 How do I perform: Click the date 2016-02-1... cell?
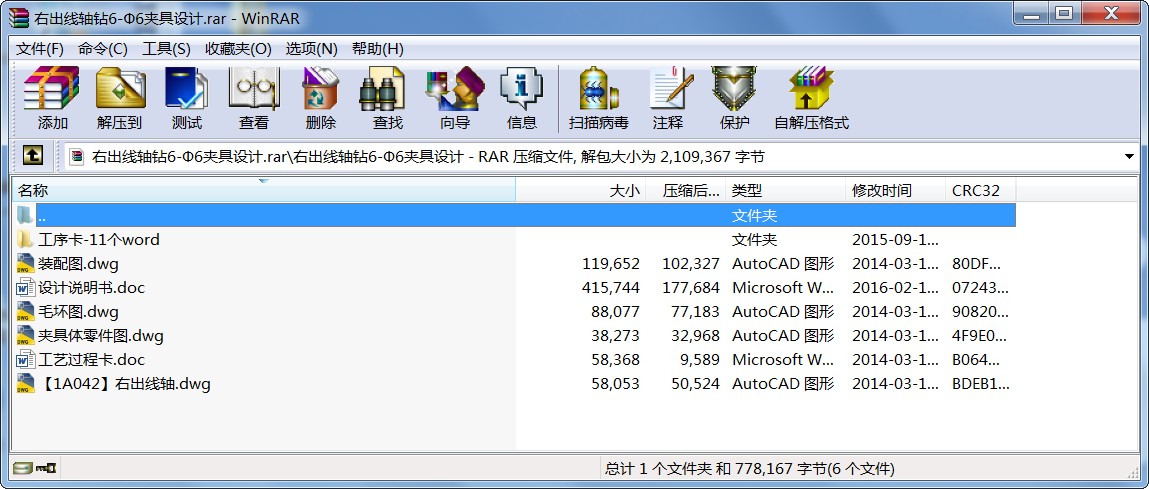(x=895, y=287)
